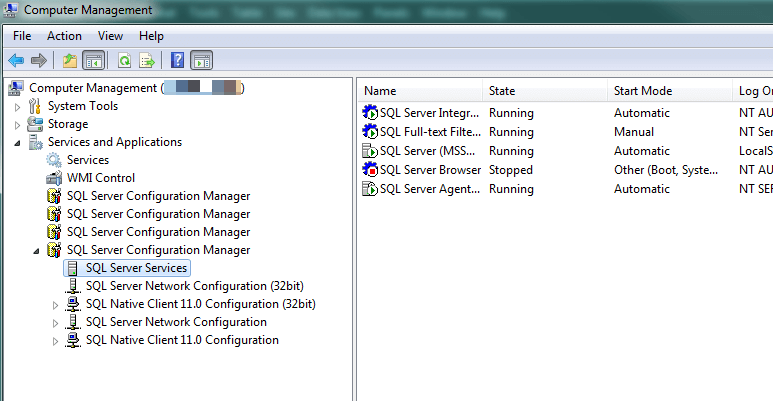This screenshot has width=773, height=401.
Task: Select the System Tools tree label
Action: tap(83, 106)
